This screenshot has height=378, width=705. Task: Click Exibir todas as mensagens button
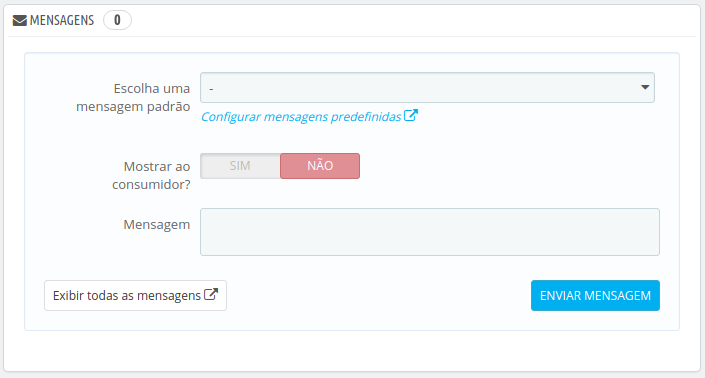tap(135, 295)
